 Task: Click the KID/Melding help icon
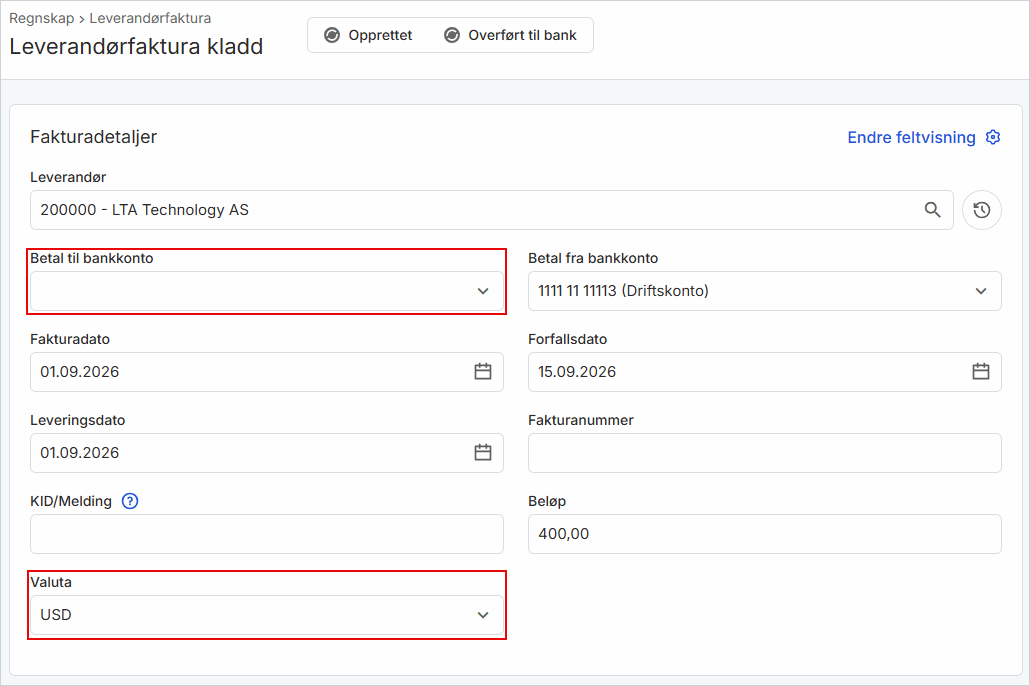click(130, 501)
